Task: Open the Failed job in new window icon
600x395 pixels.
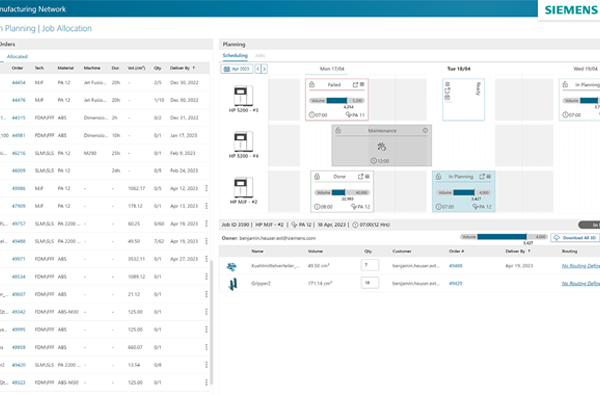Action: pyautogui.click(x=355, y=85)
